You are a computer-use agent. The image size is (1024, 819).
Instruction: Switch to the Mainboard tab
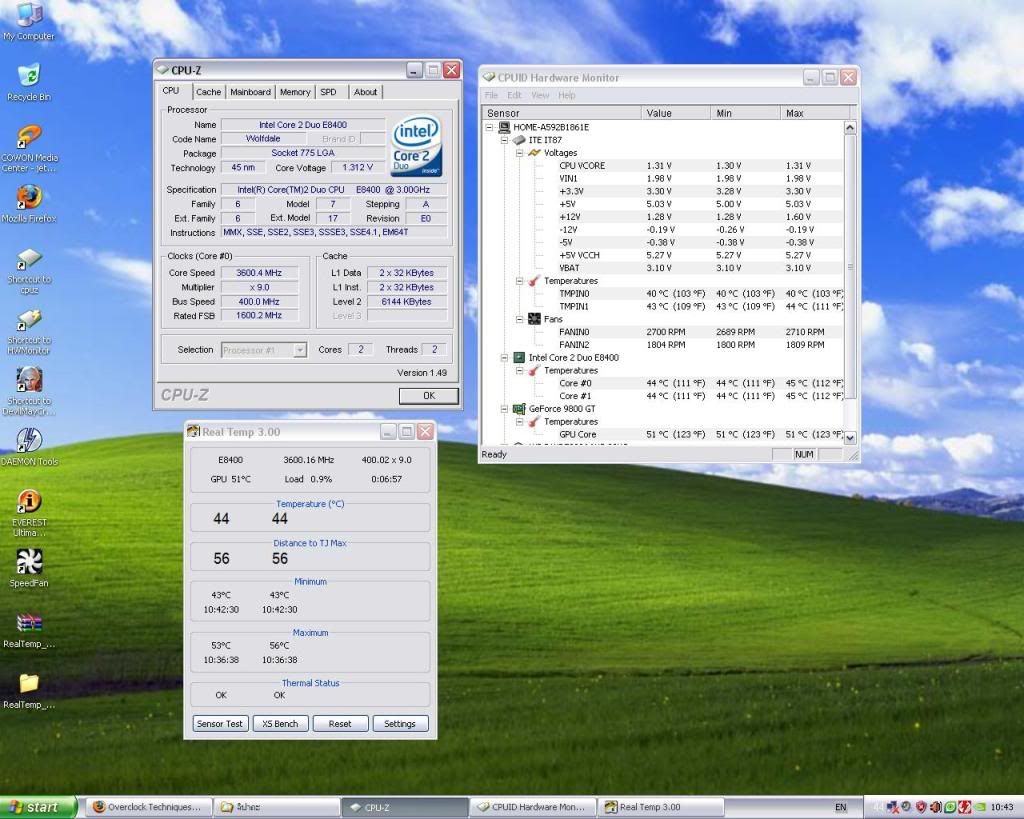pyautogui.click(x=250, y=92)
